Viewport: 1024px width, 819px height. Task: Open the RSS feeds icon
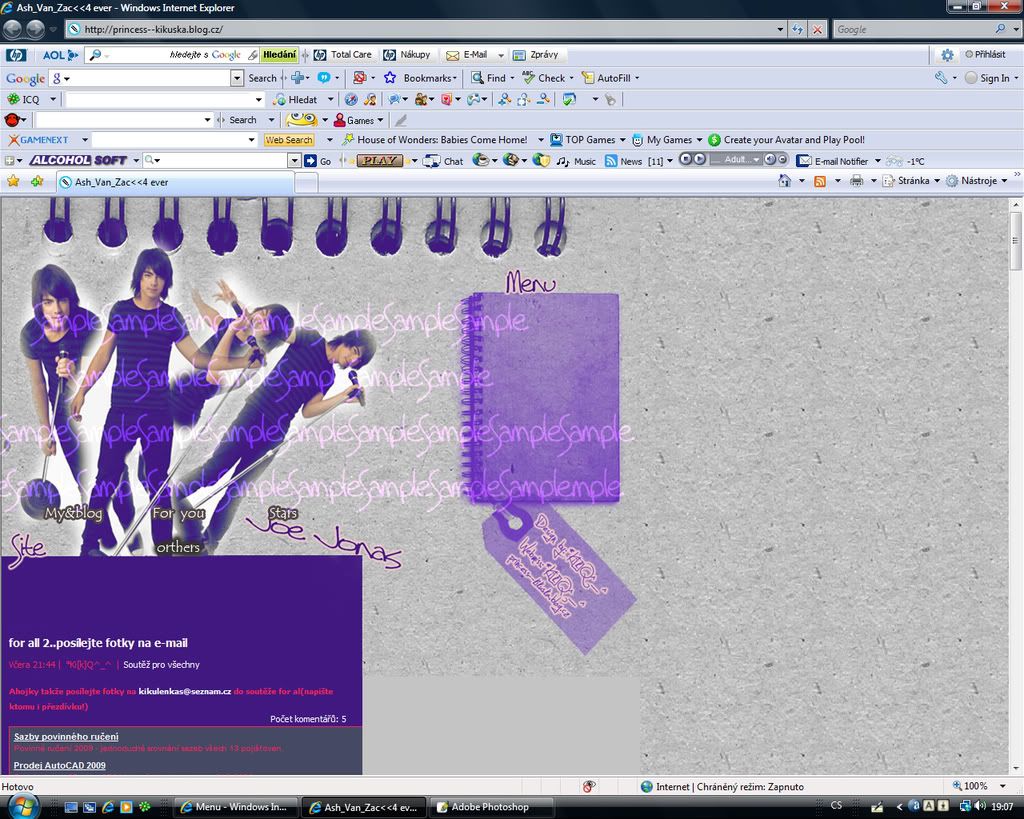coord(819,181)
